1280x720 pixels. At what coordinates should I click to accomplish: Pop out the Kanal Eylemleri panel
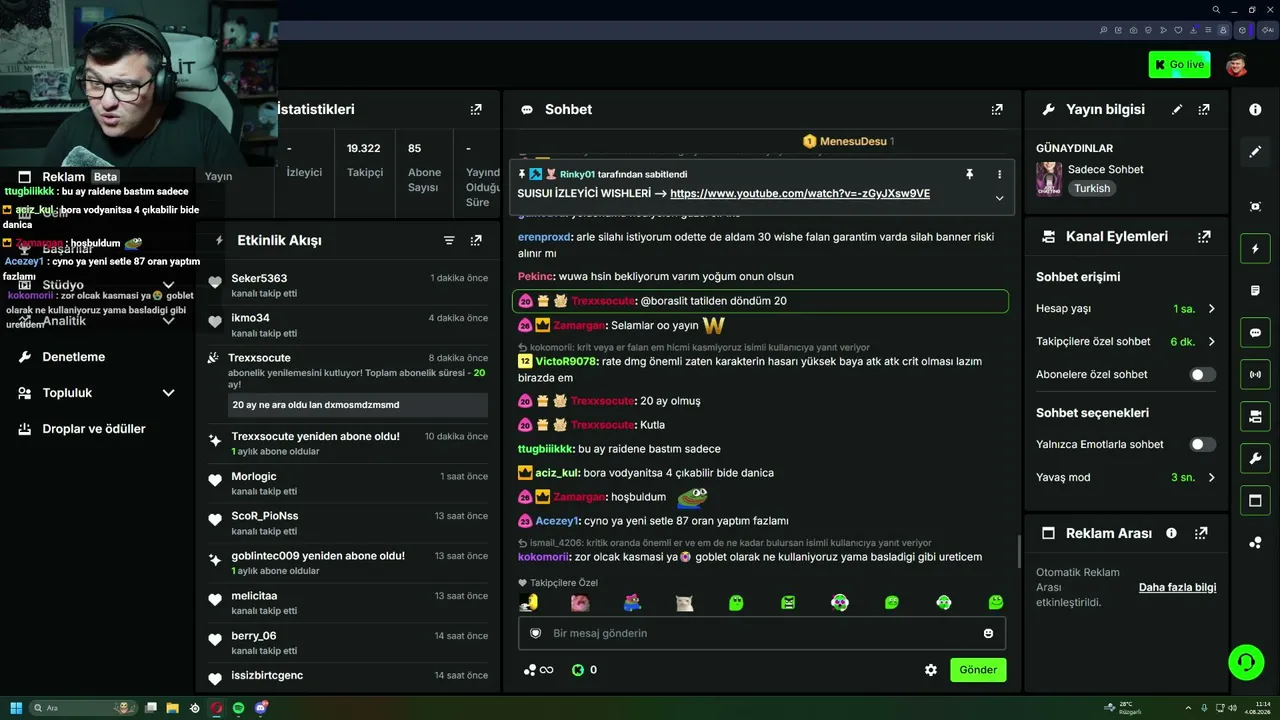pos(1204,237)
